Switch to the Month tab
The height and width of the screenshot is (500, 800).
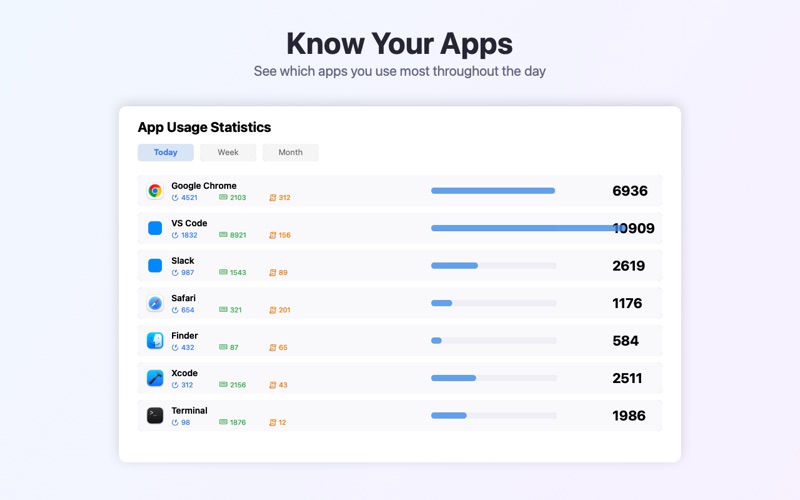[290, 152]
